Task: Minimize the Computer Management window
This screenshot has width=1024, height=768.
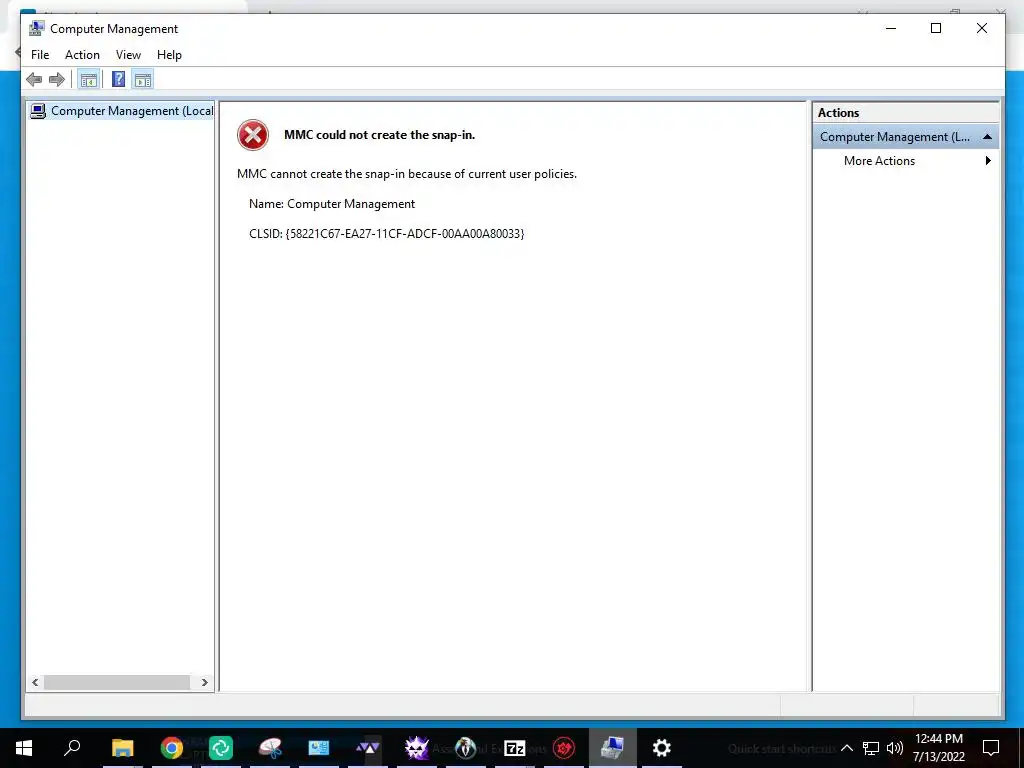Action: pos(891,28)
